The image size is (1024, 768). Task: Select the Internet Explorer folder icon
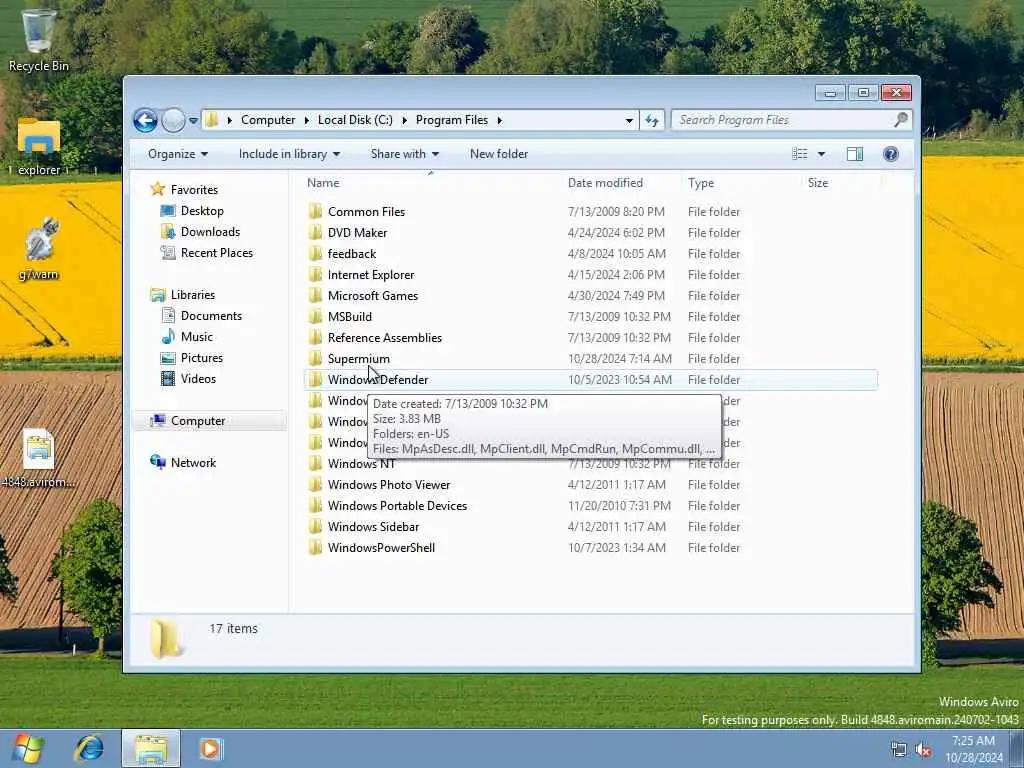click(x=315, y=275)
